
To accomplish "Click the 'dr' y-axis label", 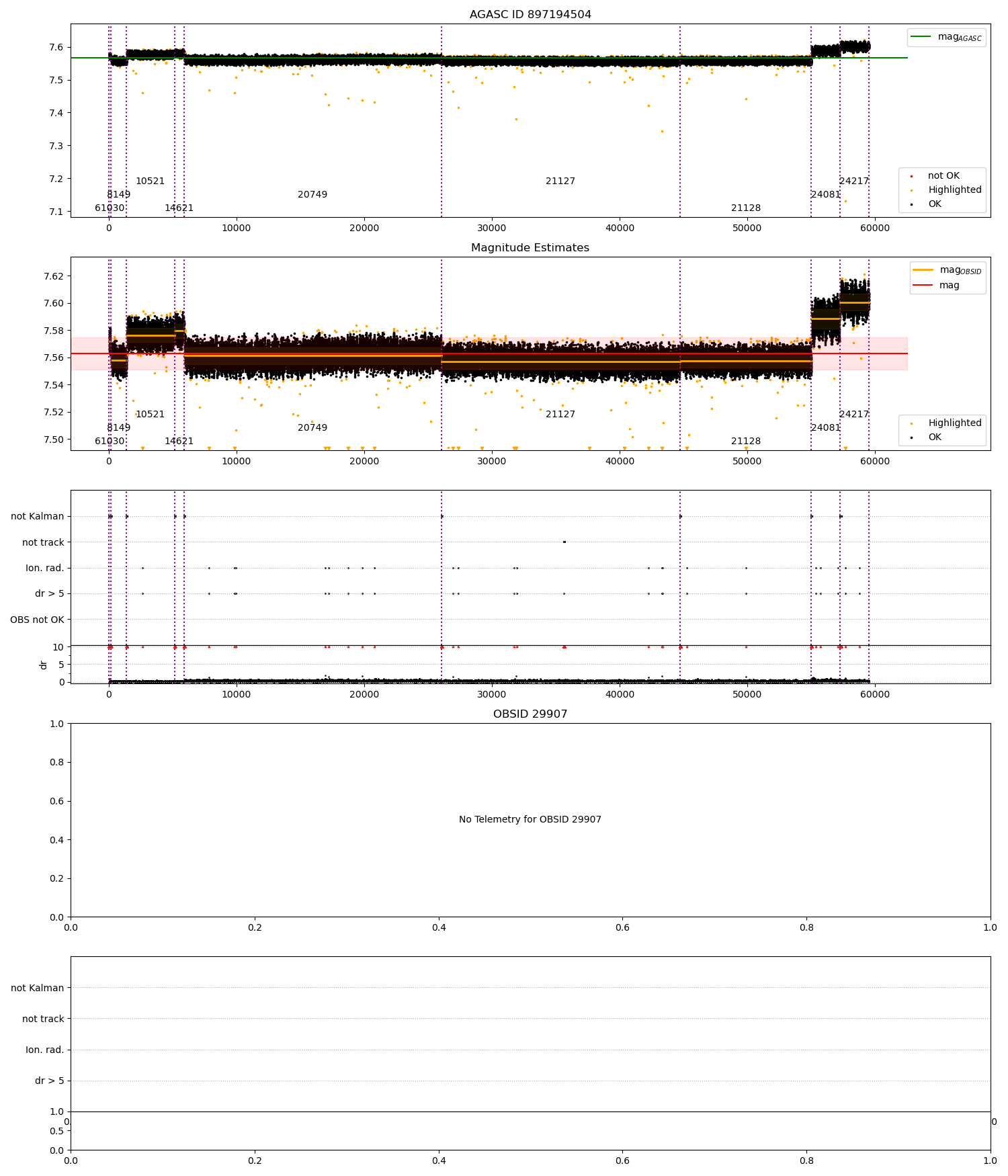I will (x=44, y=665).
